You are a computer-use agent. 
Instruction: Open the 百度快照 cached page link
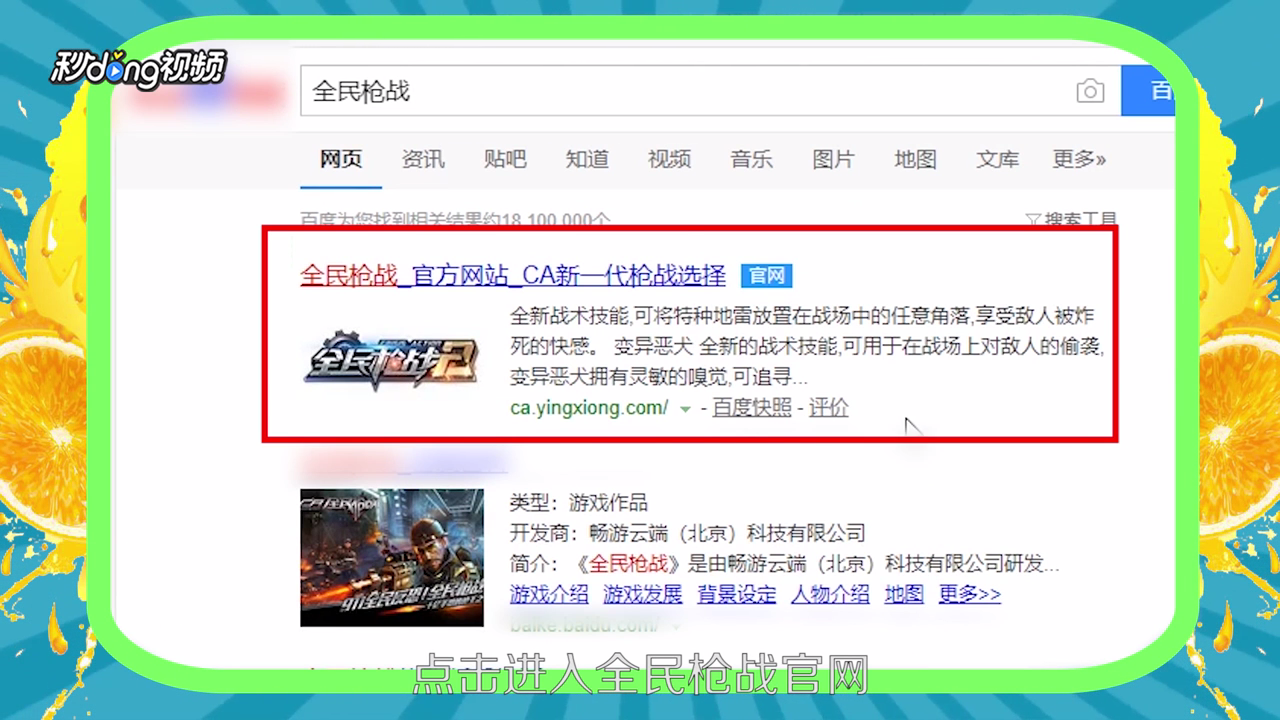point(751,408)
